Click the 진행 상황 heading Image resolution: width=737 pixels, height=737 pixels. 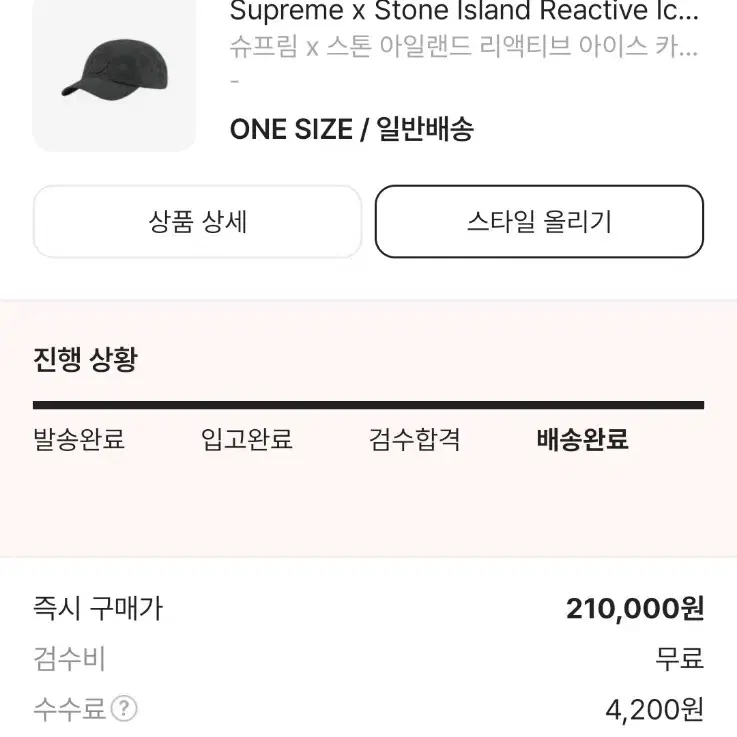[x=86, y=360]
